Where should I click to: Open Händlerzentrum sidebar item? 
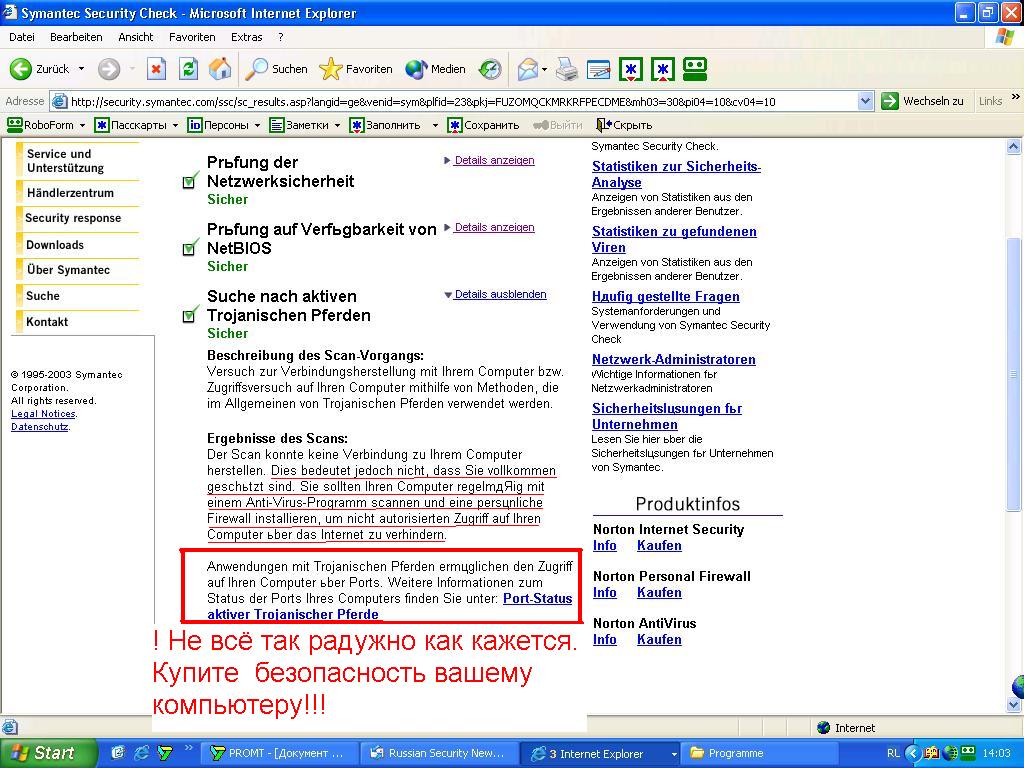coord(71,193)
